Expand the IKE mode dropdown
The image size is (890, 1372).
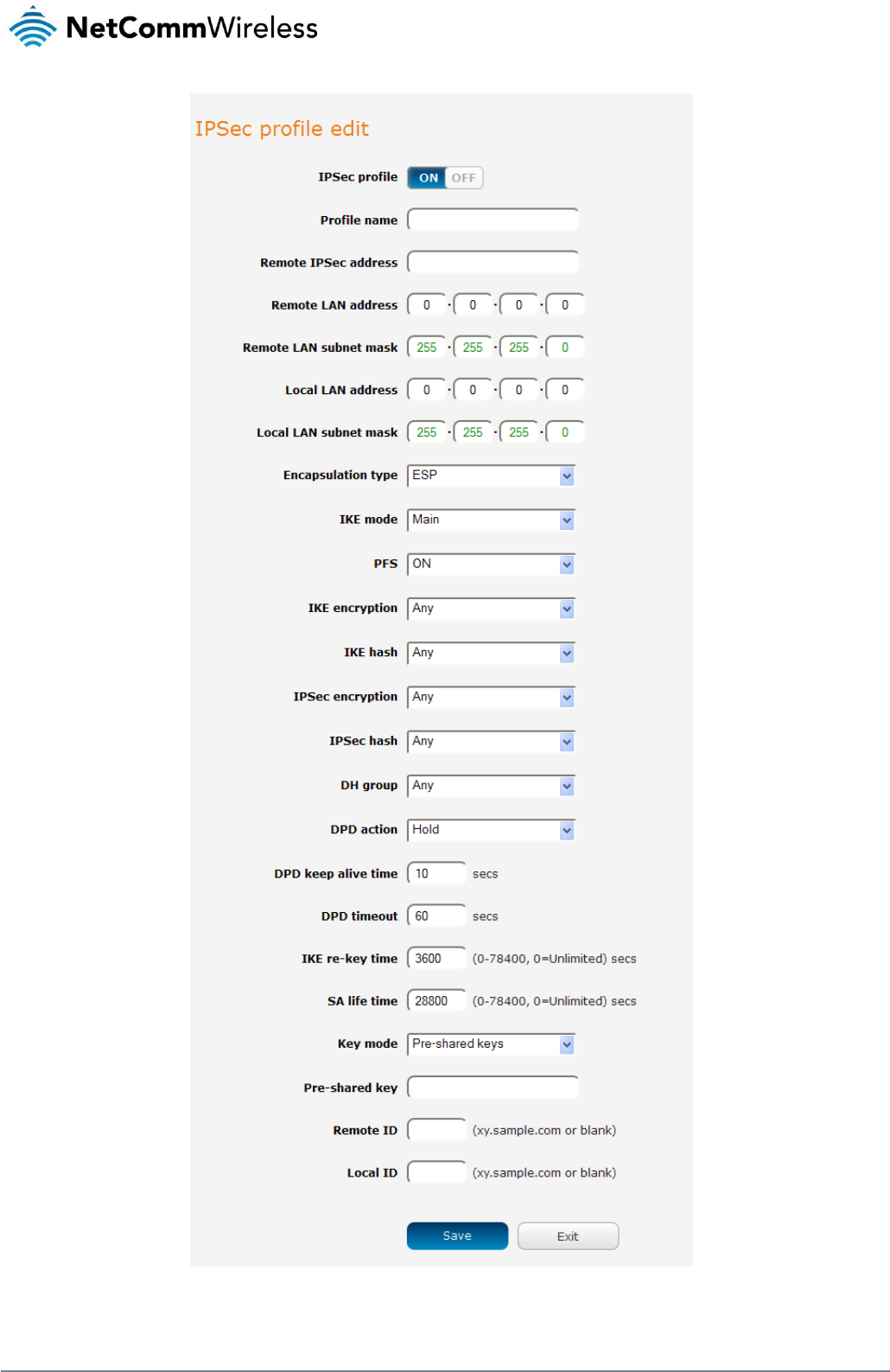tap(491, 520)
